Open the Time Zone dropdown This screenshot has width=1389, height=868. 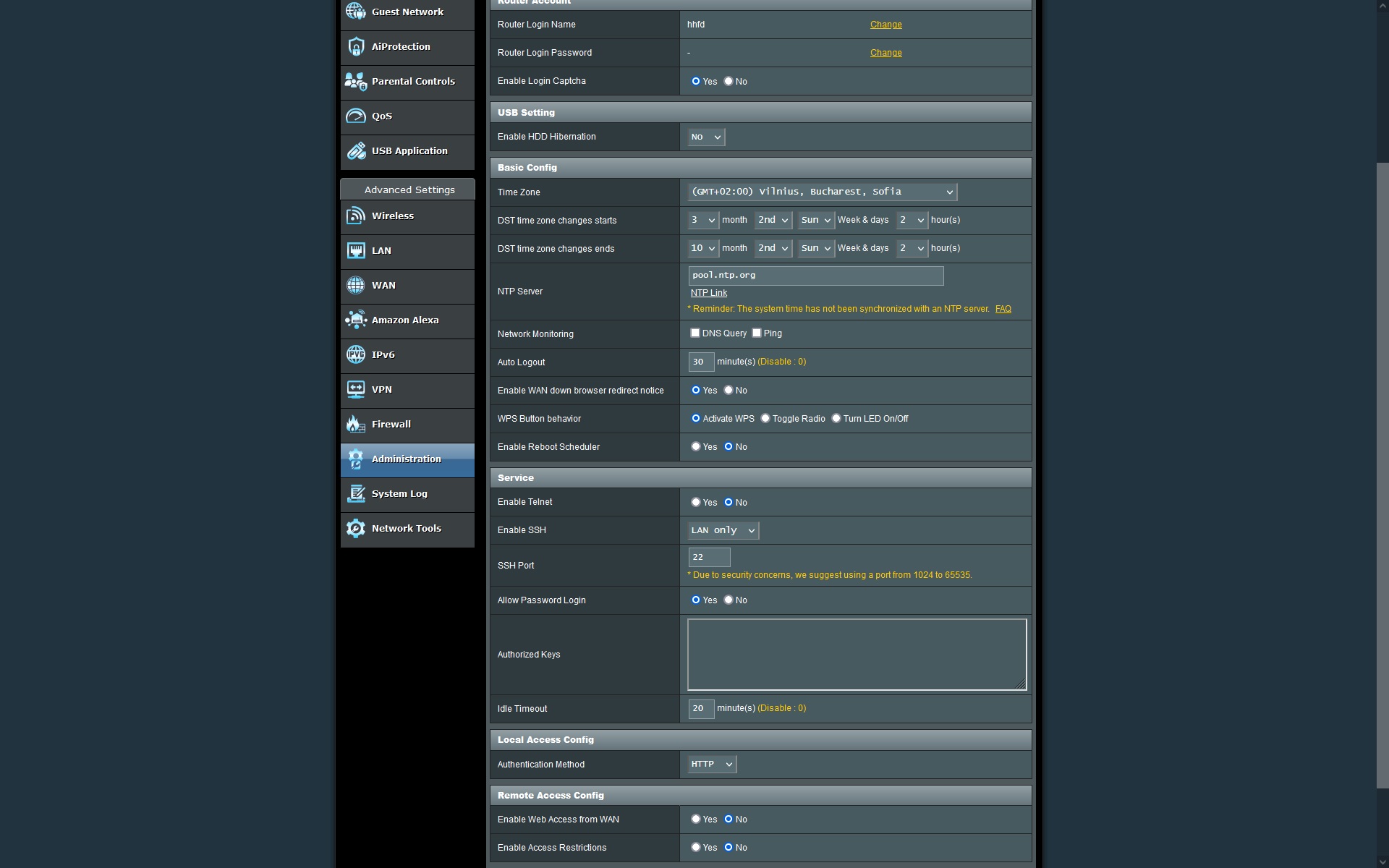click(822, 192)
